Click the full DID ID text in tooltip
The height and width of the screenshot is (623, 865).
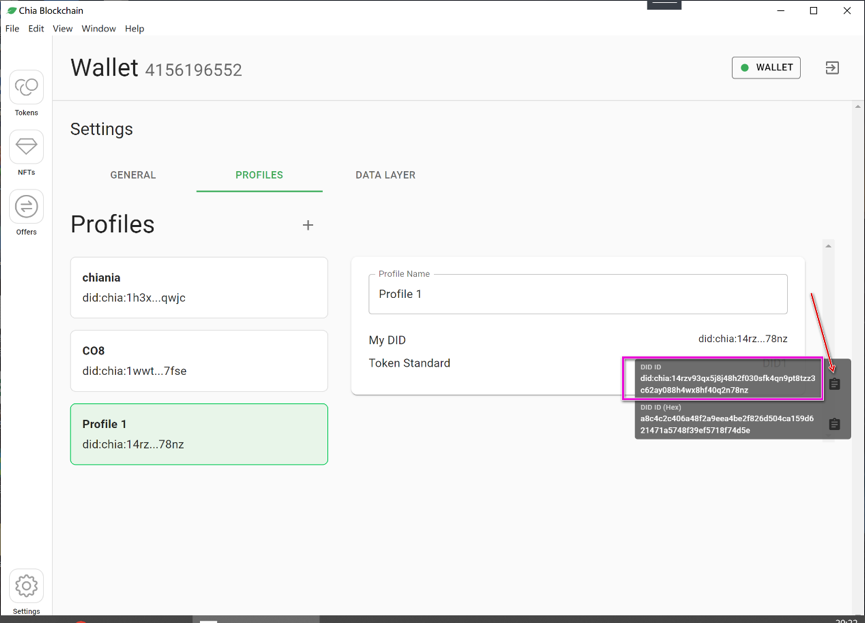tap(727, 384)
